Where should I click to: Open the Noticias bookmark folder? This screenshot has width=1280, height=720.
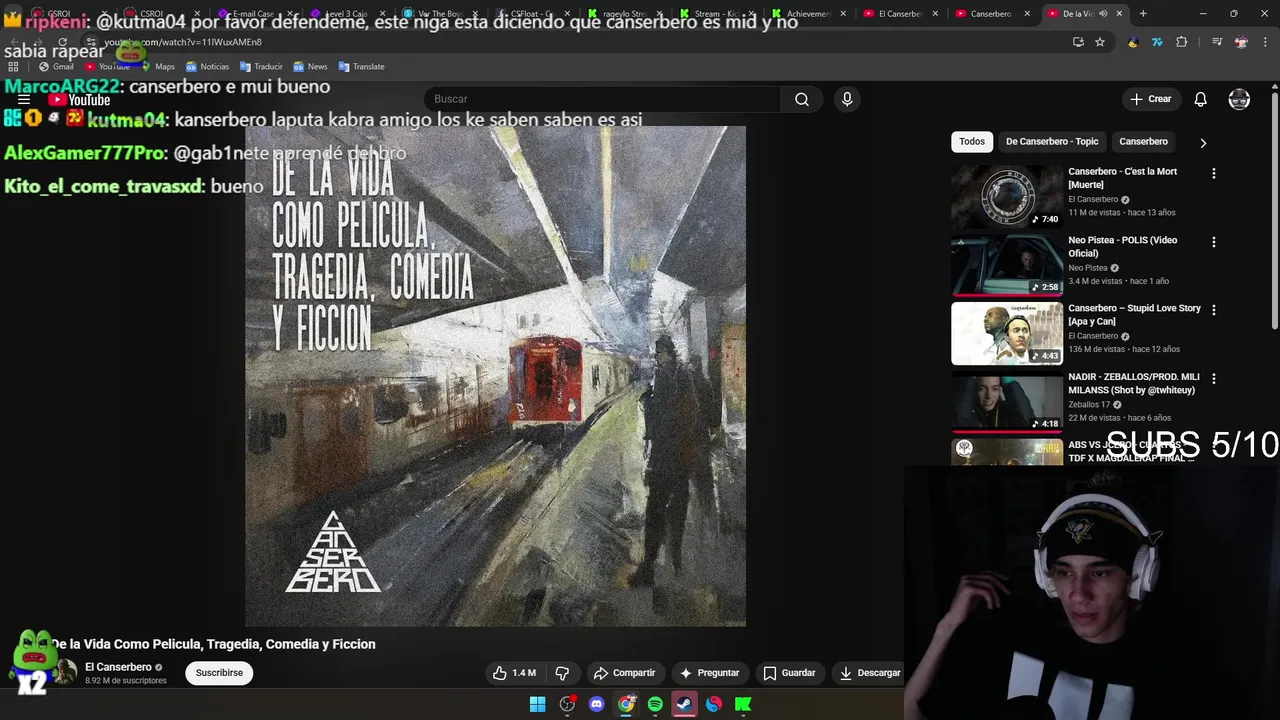207,66
